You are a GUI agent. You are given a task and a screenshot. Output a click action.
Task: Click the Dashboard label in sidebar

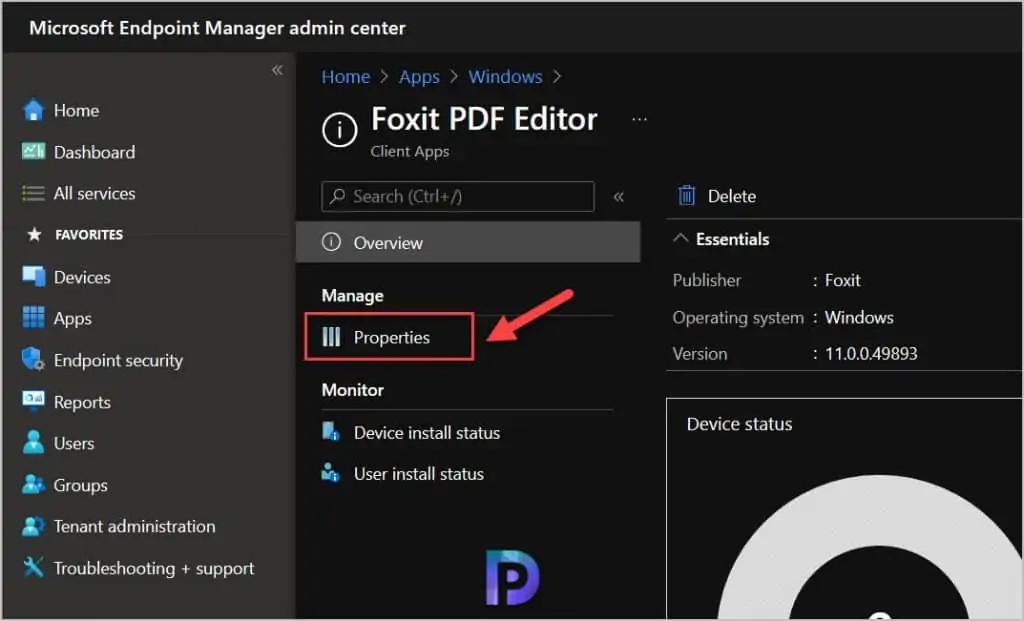tap(95, 152)
